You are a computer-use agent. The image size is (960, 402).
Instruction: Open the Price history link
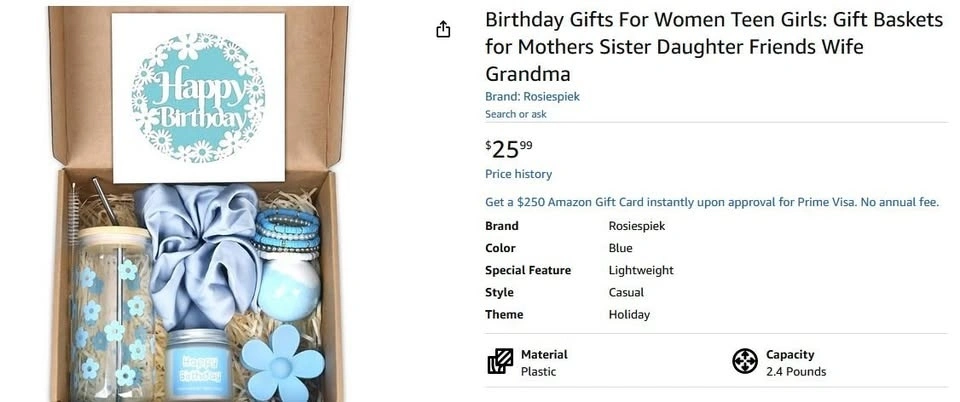[518, 174]
